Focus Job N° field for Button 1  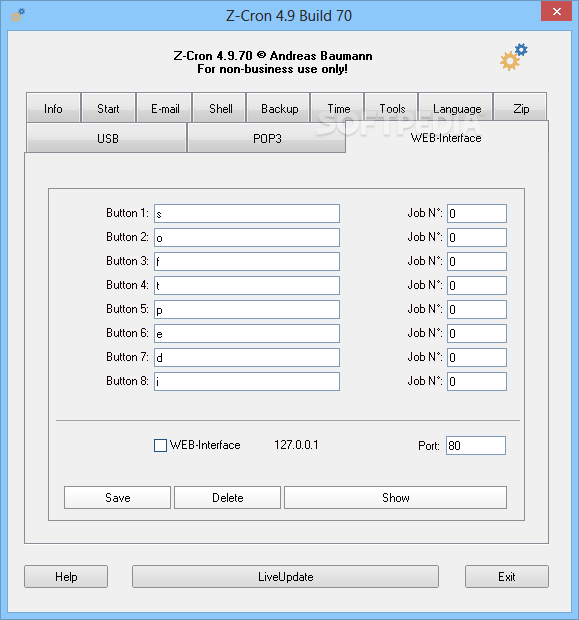click(x=477, y=214)
